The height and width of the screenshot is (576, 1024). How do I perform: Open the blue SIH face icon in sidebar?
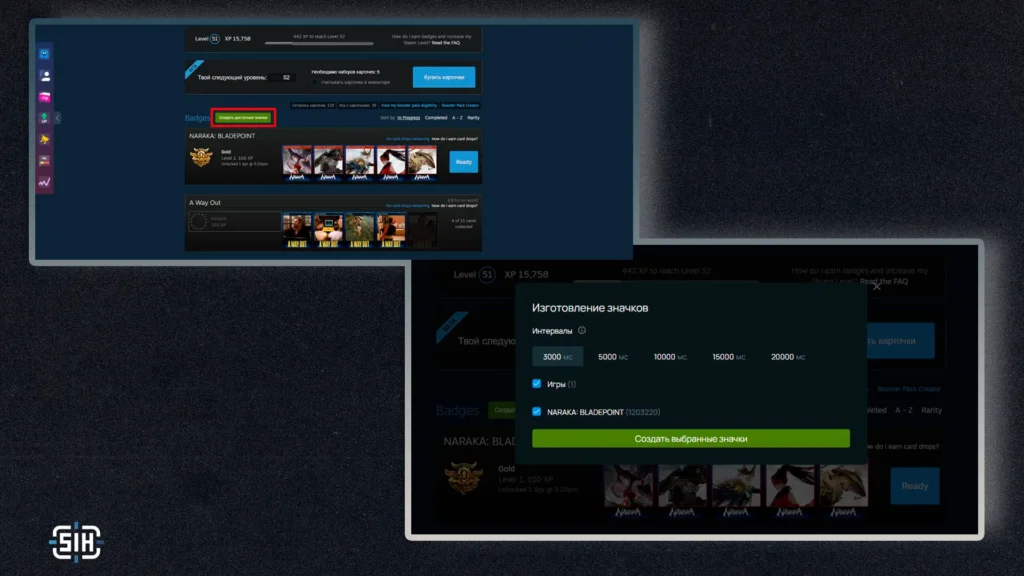pos(44,54)
